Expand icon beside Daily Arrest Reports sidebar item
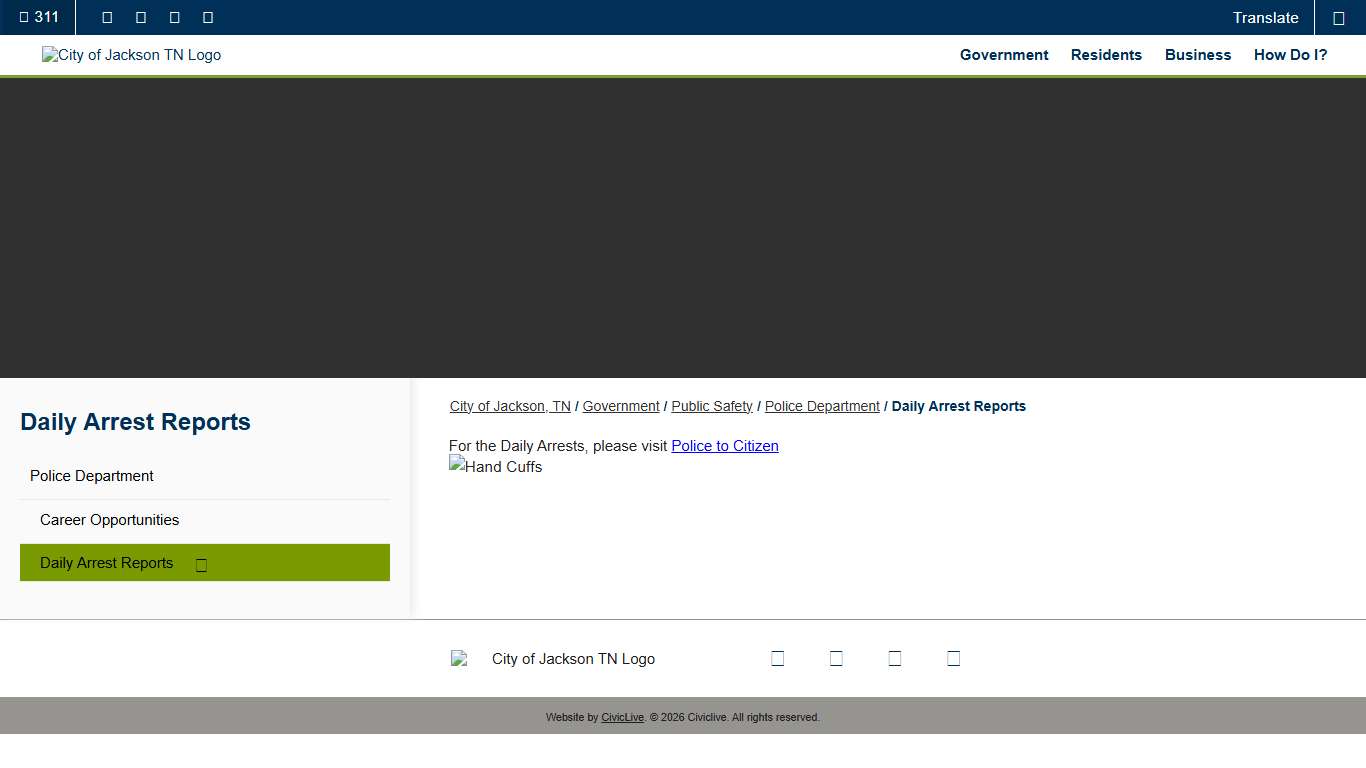This screenshot has width=1366, height=768. (x=201, y=564)
